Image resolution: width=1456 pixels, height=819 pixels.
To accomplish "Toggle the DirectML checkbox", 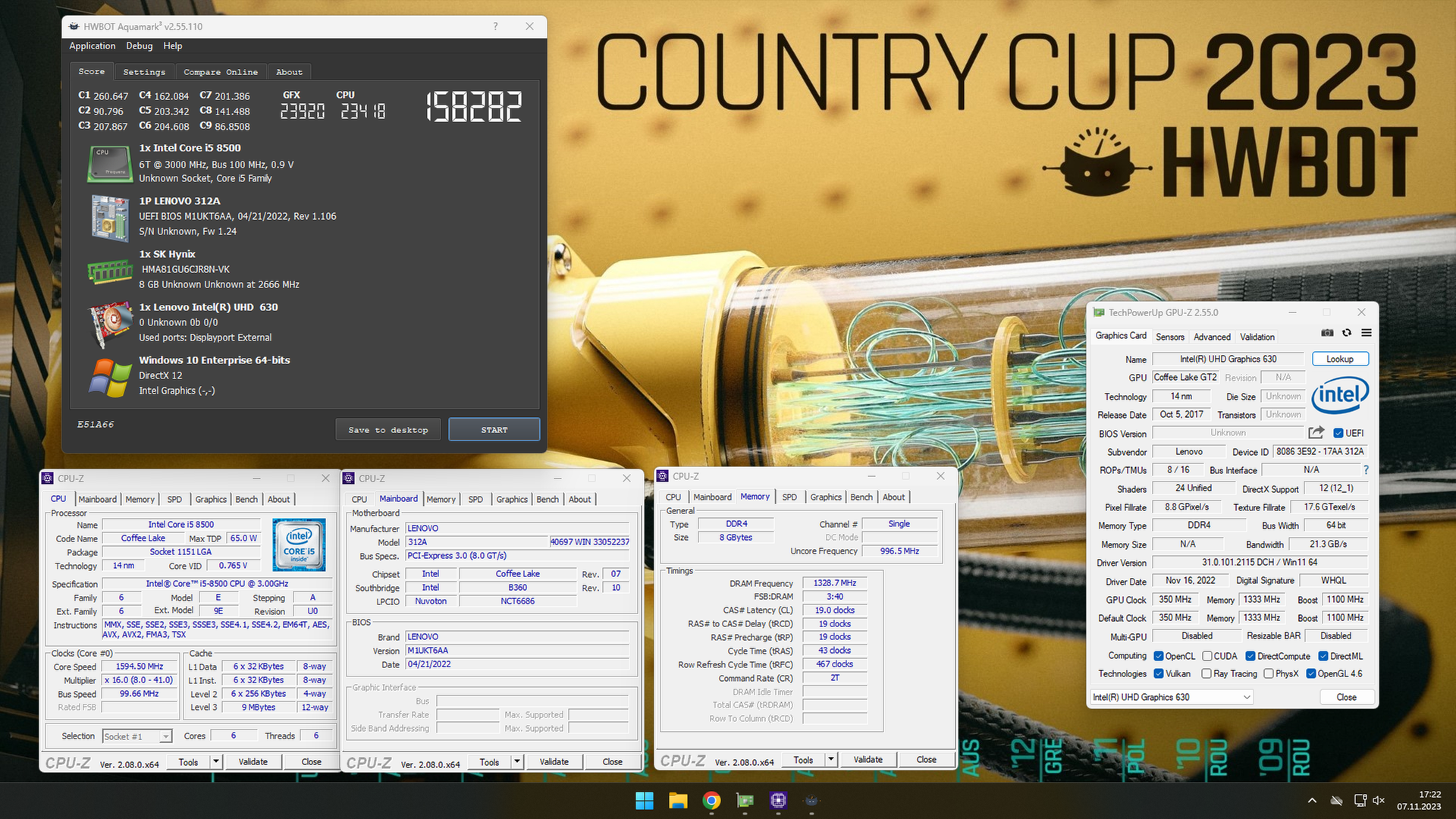I will [1323, 656].
